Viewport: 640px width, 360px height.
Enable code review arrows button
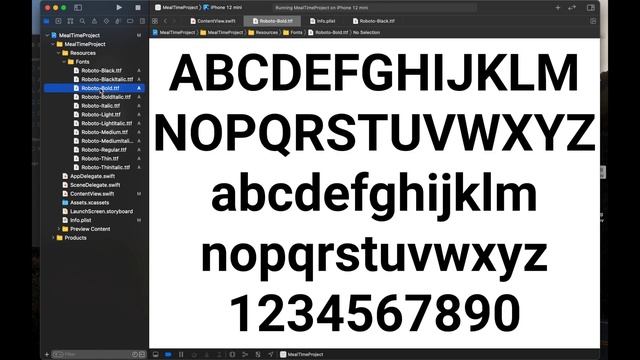[x=572, y=7]
